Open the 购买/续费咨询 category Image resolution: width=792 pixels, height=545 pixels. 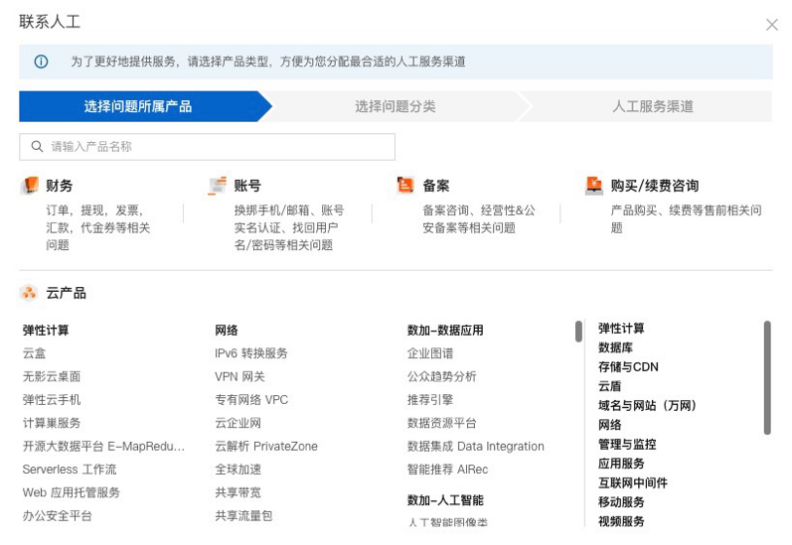tap(655, 185)
